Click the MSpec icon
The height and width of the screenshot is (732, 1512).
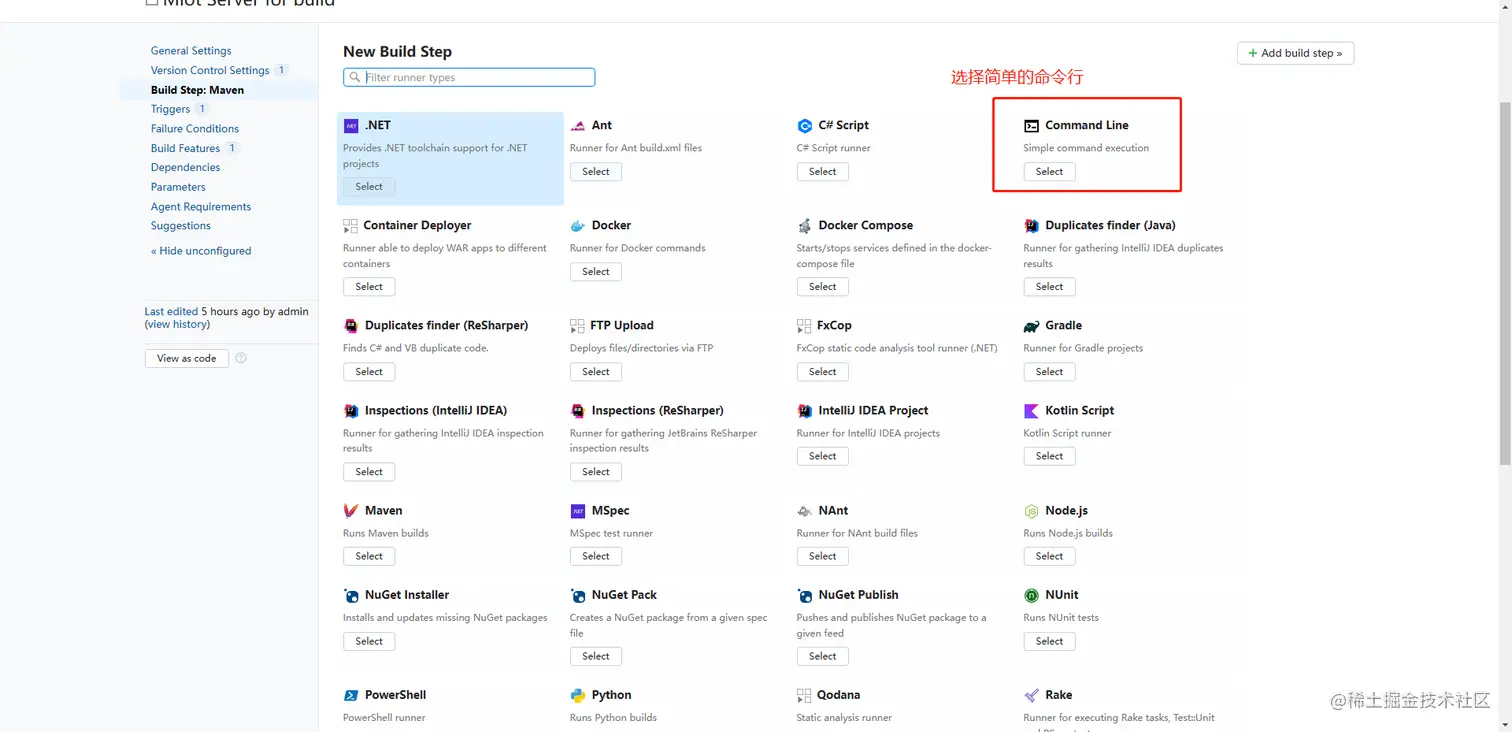coord(577,511)
